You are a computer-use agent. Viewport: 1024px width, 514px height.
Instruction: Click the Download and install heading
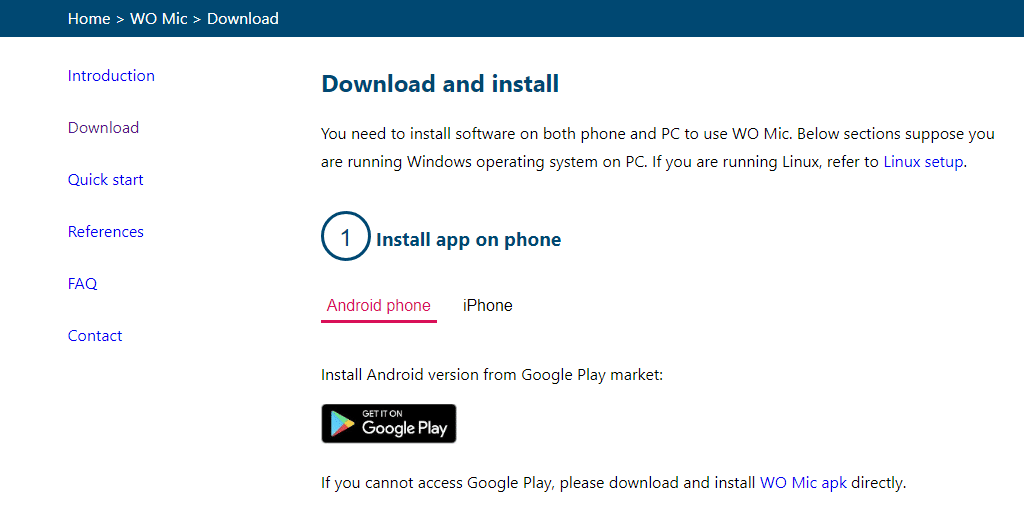pyautogui.click(x=440, y=84)
